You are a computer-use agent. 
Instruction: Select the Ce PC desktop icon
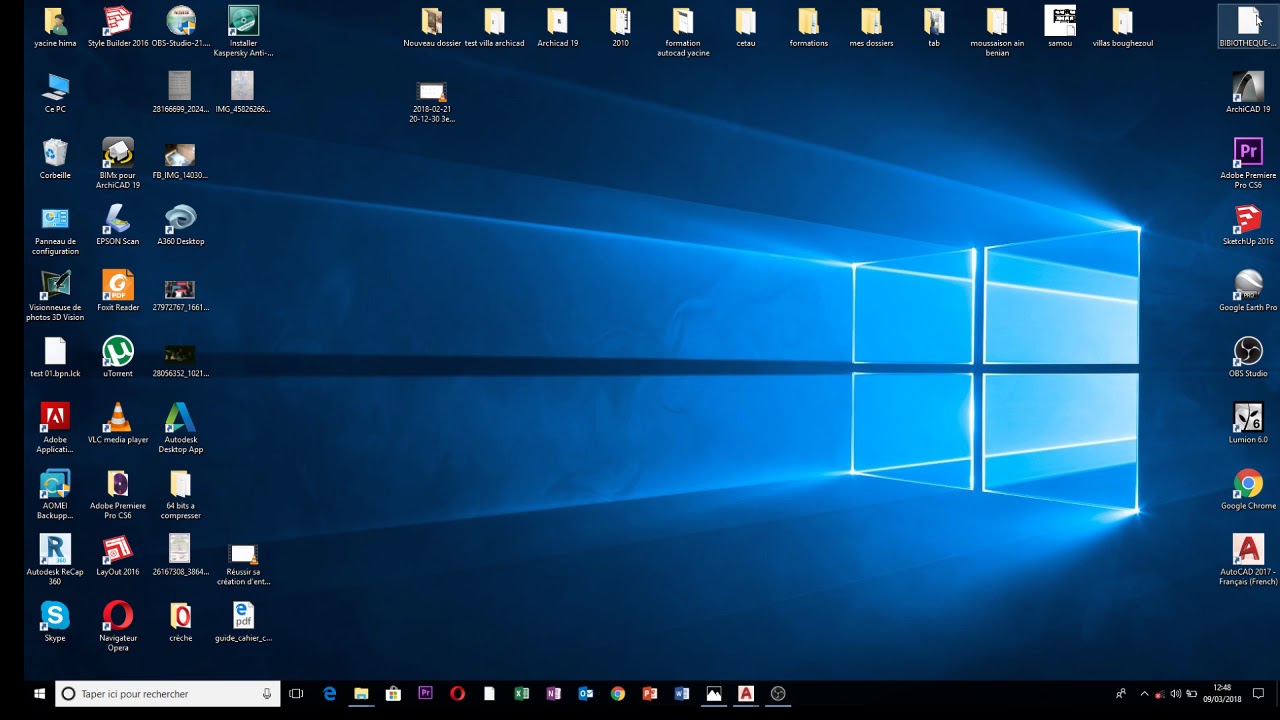coord(55,93)
